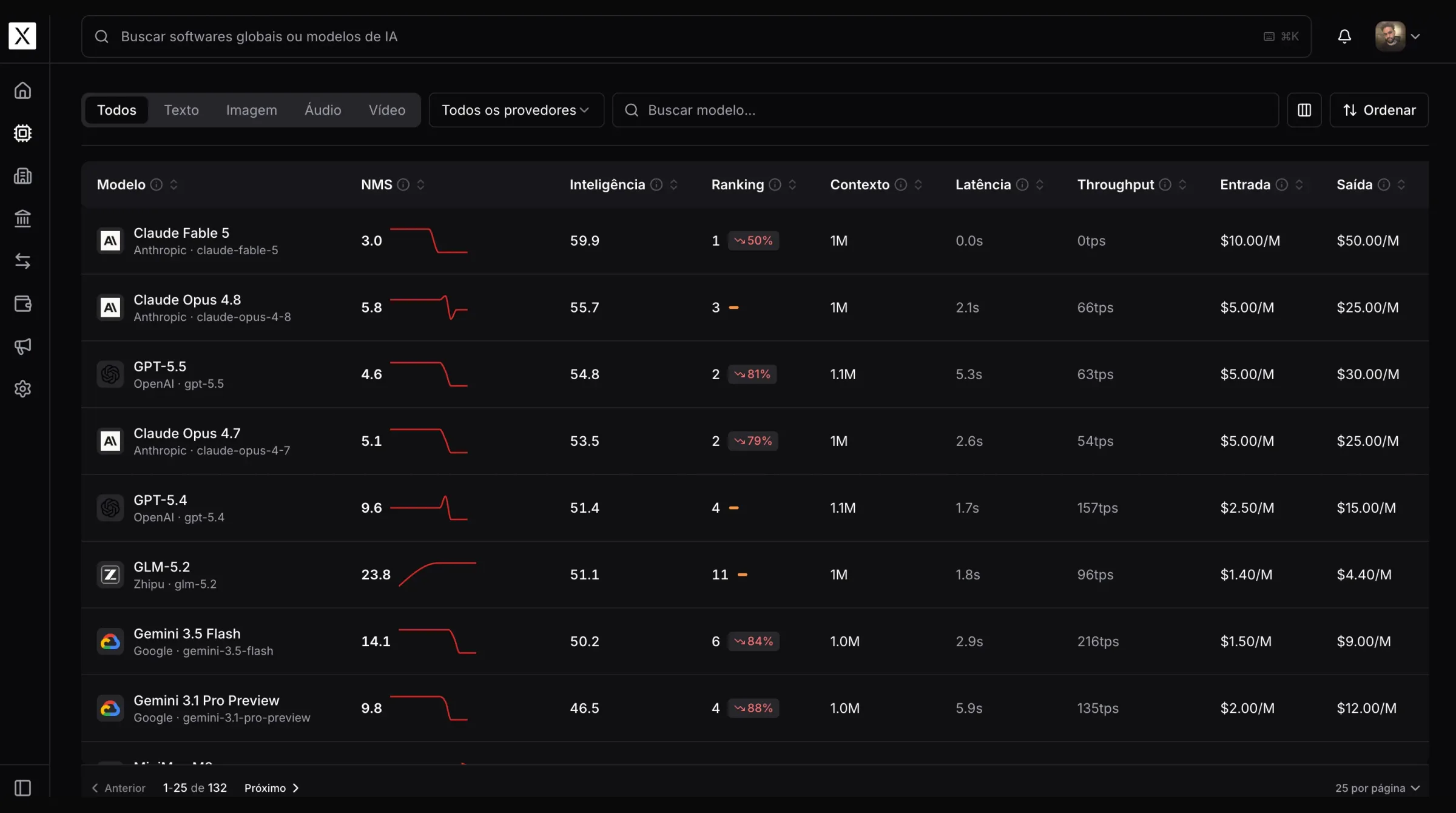Sort by the Contexto column arrows

click(918, 184)
